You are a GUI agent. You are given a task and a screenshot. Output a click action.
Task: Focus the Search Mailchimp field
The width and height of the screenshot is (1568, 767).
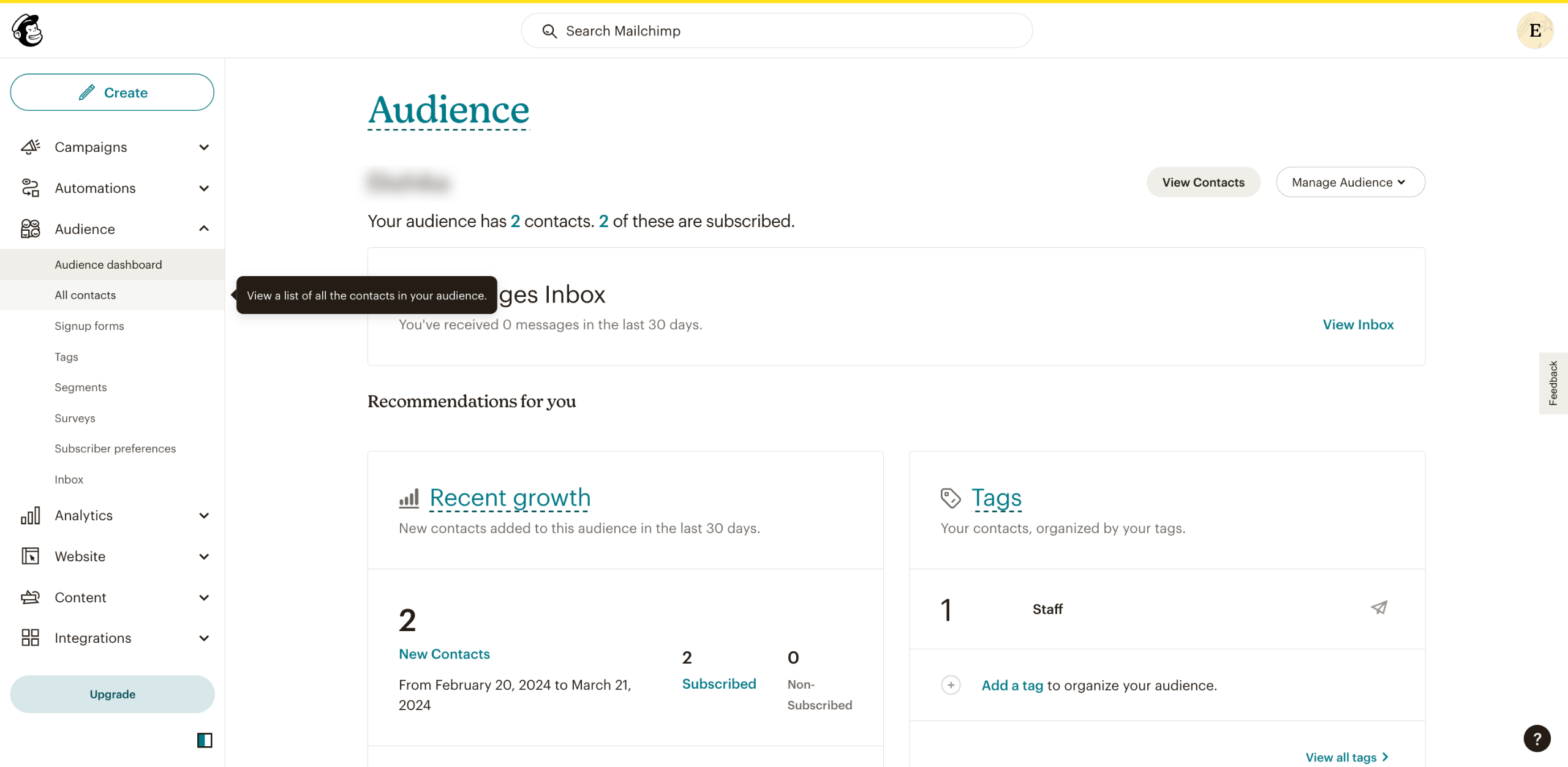click(777, 31)
